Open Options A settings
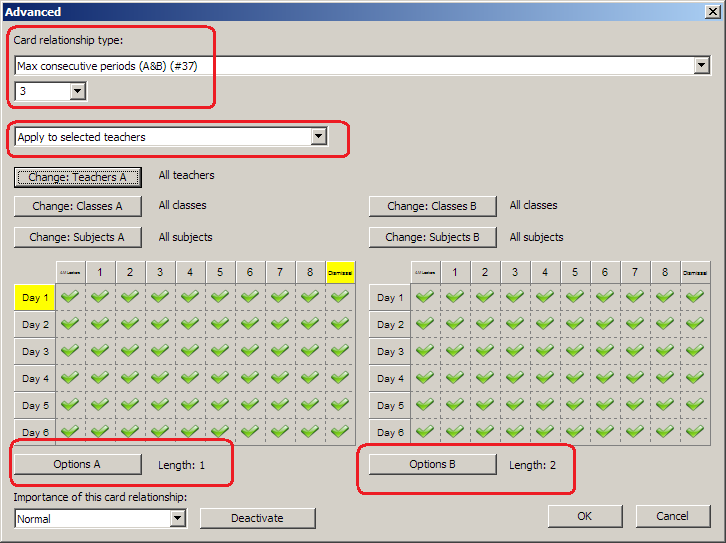The height and width of the screenshot is (543, 726). [77, 464]
